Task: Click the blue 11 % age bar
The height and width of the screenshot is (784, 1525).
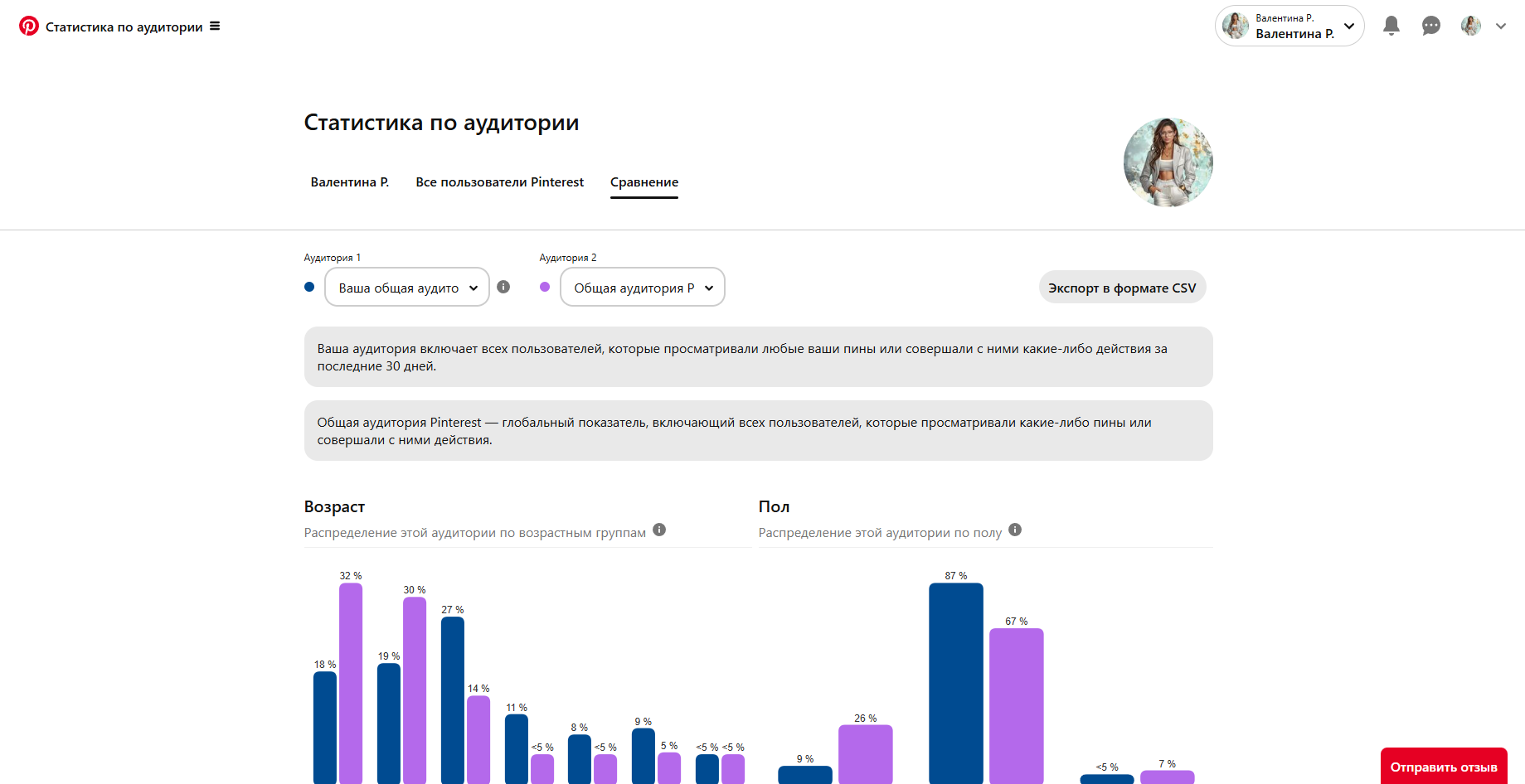Action: click(x=517, y=749)
